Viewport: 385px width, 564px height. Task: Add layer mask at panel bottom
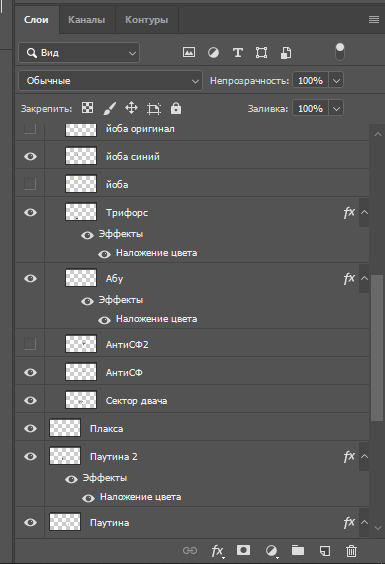click(244, 550)
